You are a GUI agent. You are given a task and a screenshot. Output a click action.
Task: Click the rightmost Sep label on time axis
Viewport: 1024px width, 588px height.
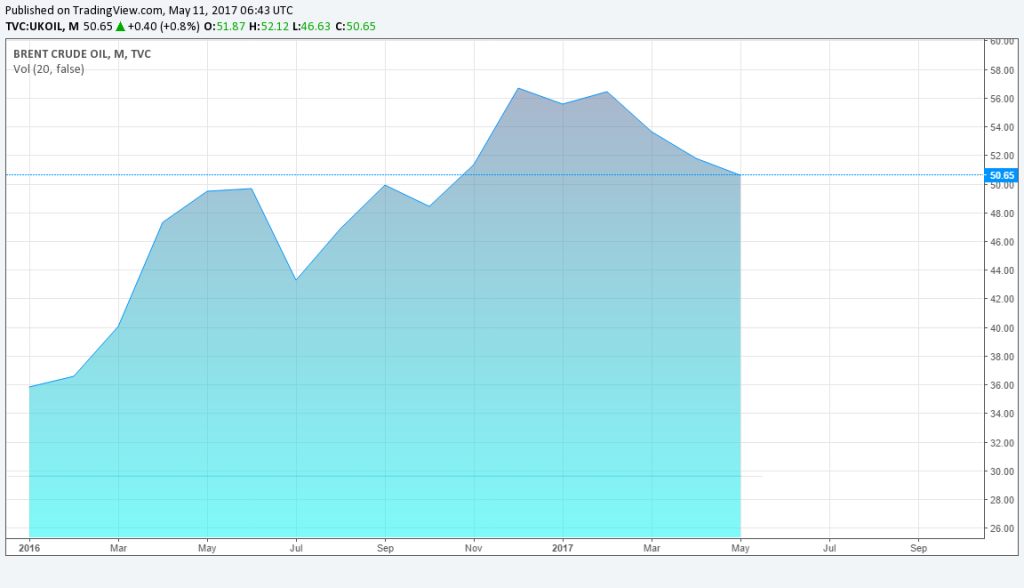[x=918, y=548]
